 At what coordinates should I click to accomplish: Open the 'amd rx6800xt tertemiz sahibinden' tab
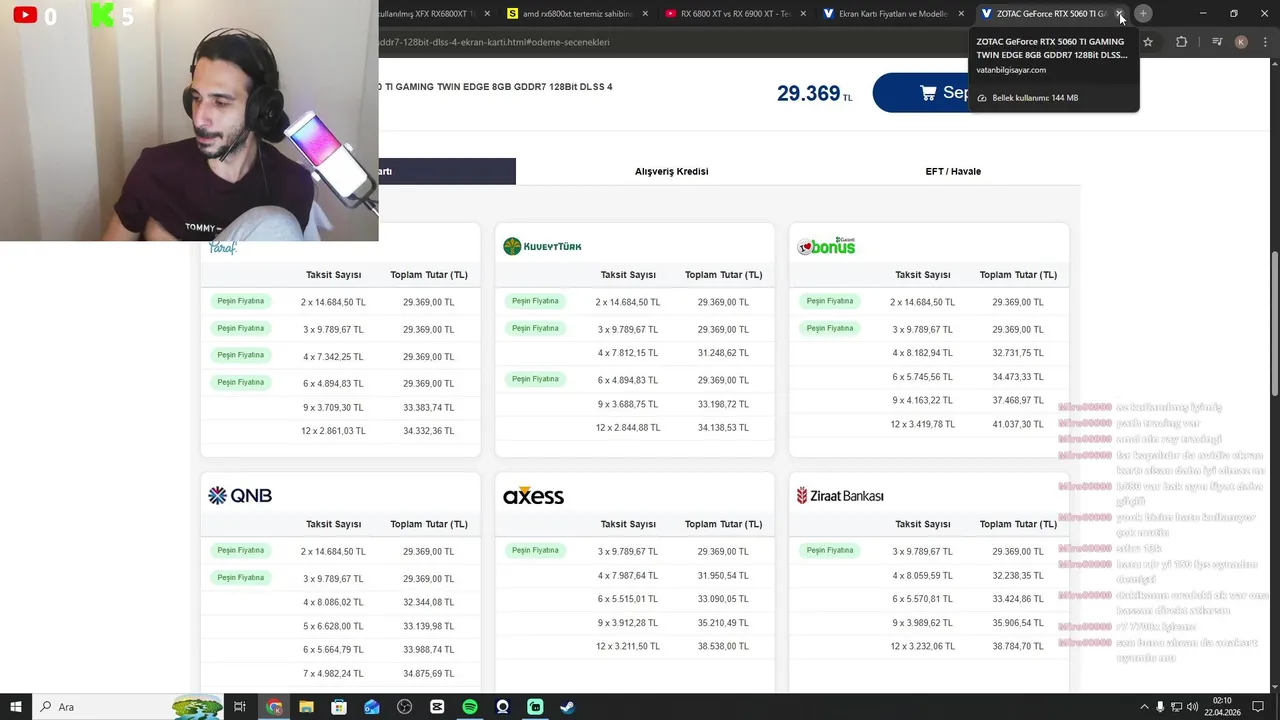575,14
